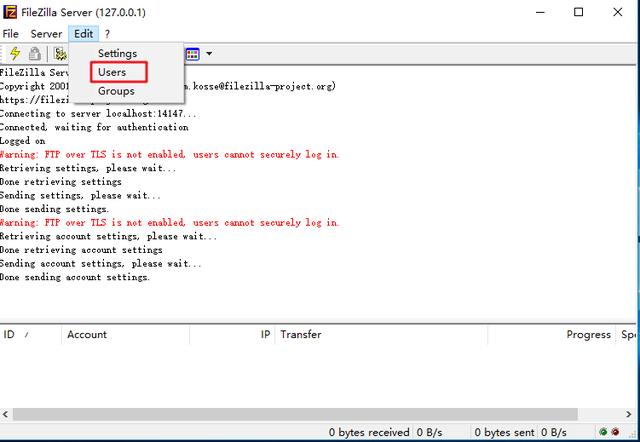Minimize the FileZilla Server window
The image size is (640, 442).
pos(540,12)
